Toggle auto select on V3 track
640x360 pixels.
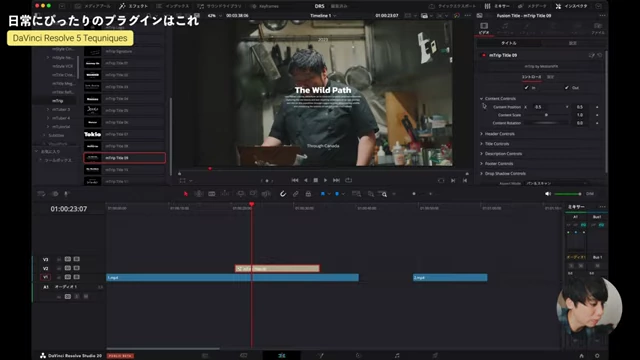(68, 259)
